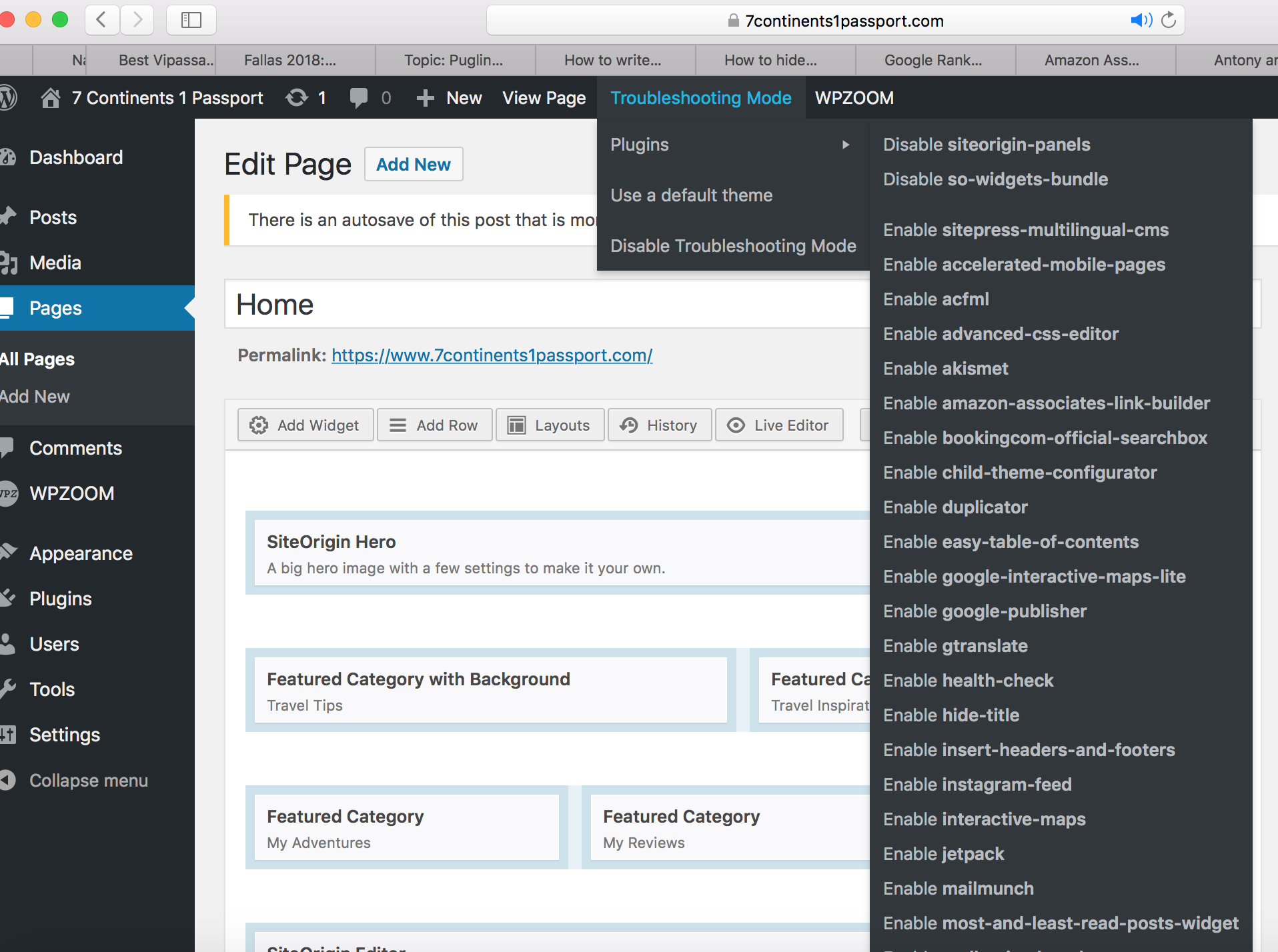
Task: Click the Layouts grid icon
Action: click(x=516, y=425)
